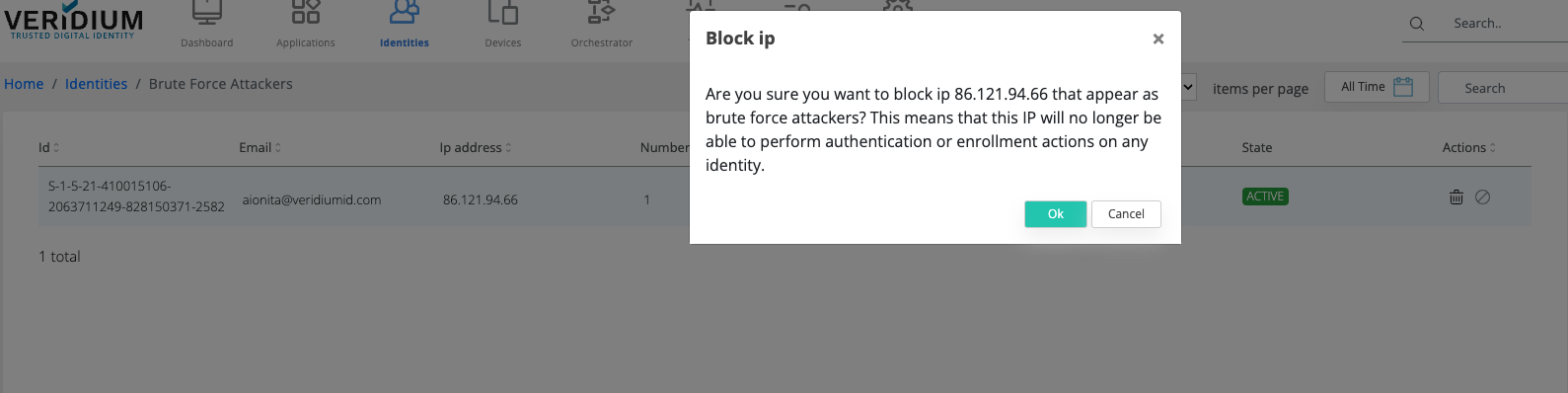Sort the table by Id column
This screenshot has width=1568, height=393.
[x=49, y=147]
